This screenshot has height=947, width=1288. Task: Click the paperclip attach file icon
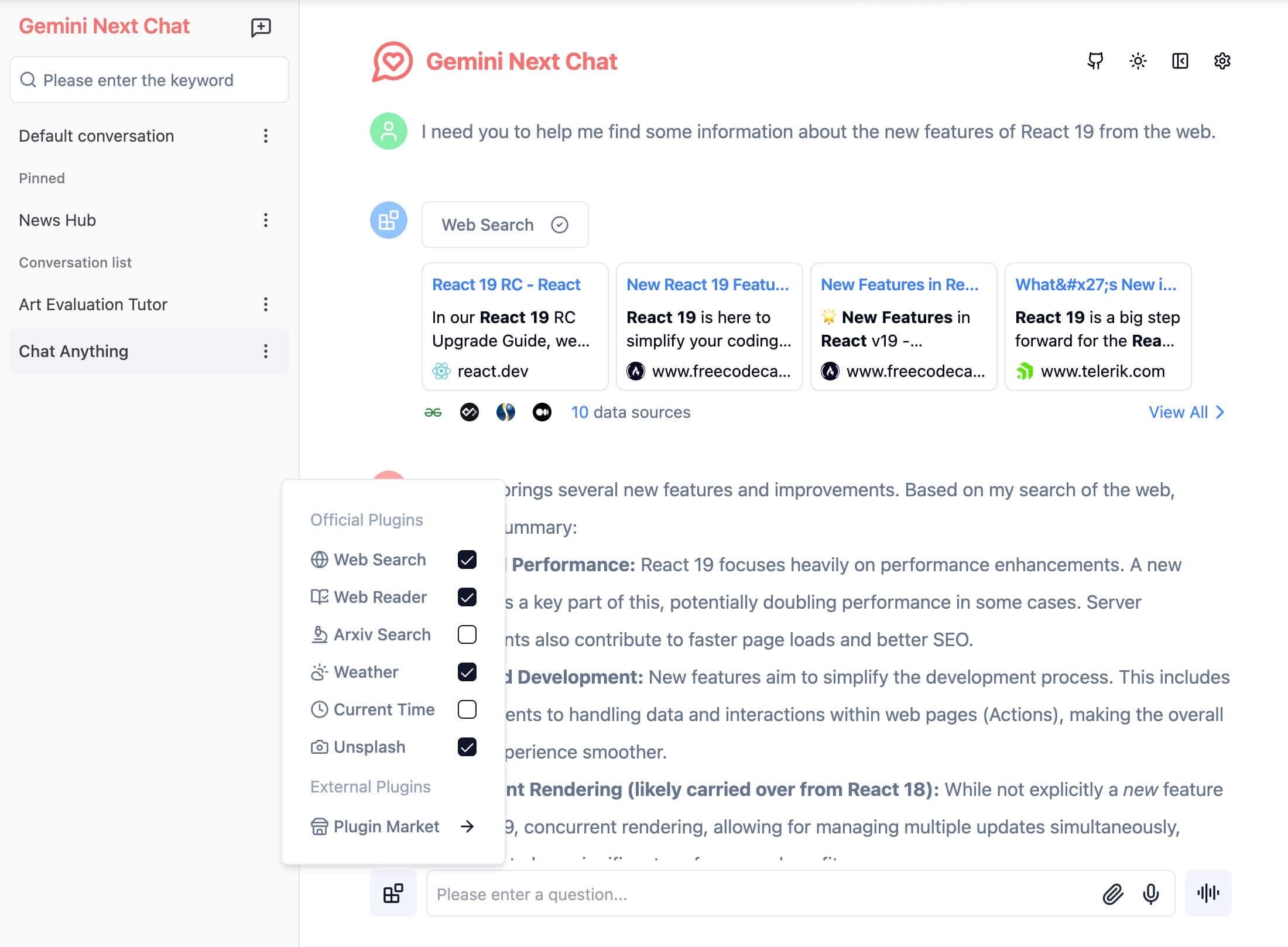pyautogui.click(x=1112, y=894)
